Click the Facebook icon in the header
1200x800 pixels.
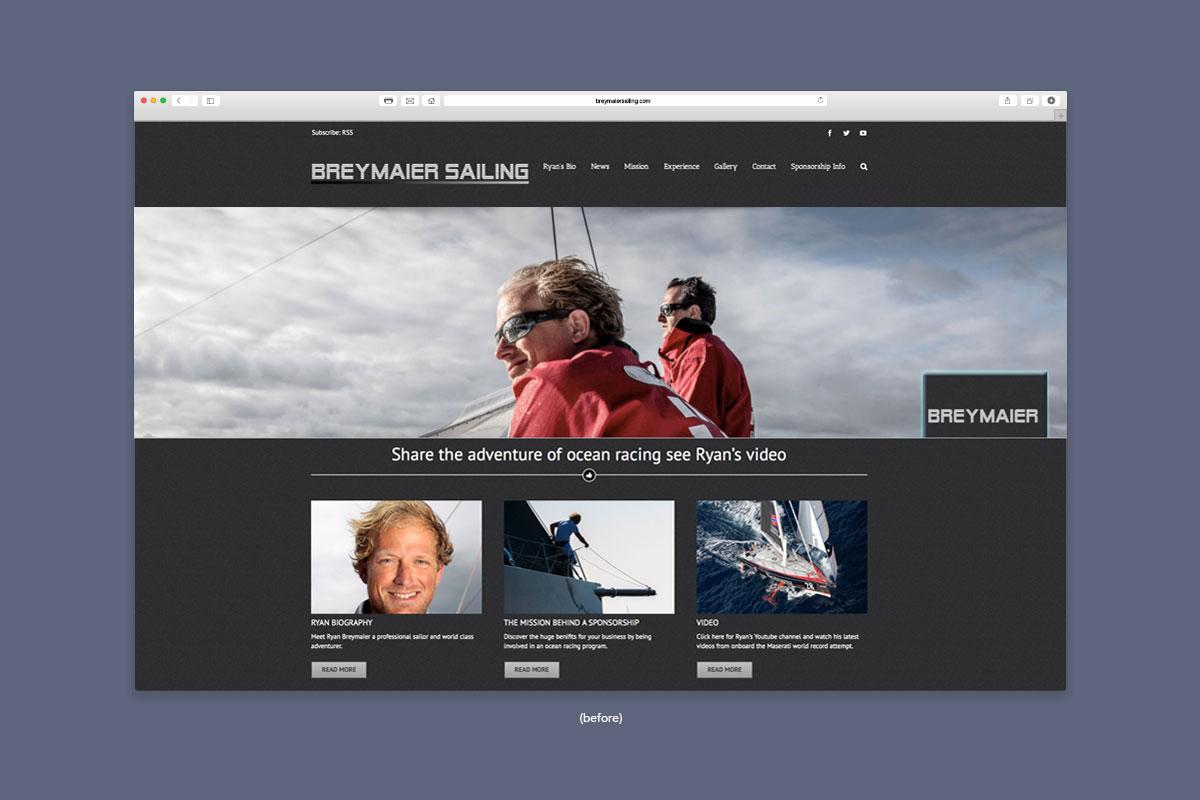coord(829,133)
